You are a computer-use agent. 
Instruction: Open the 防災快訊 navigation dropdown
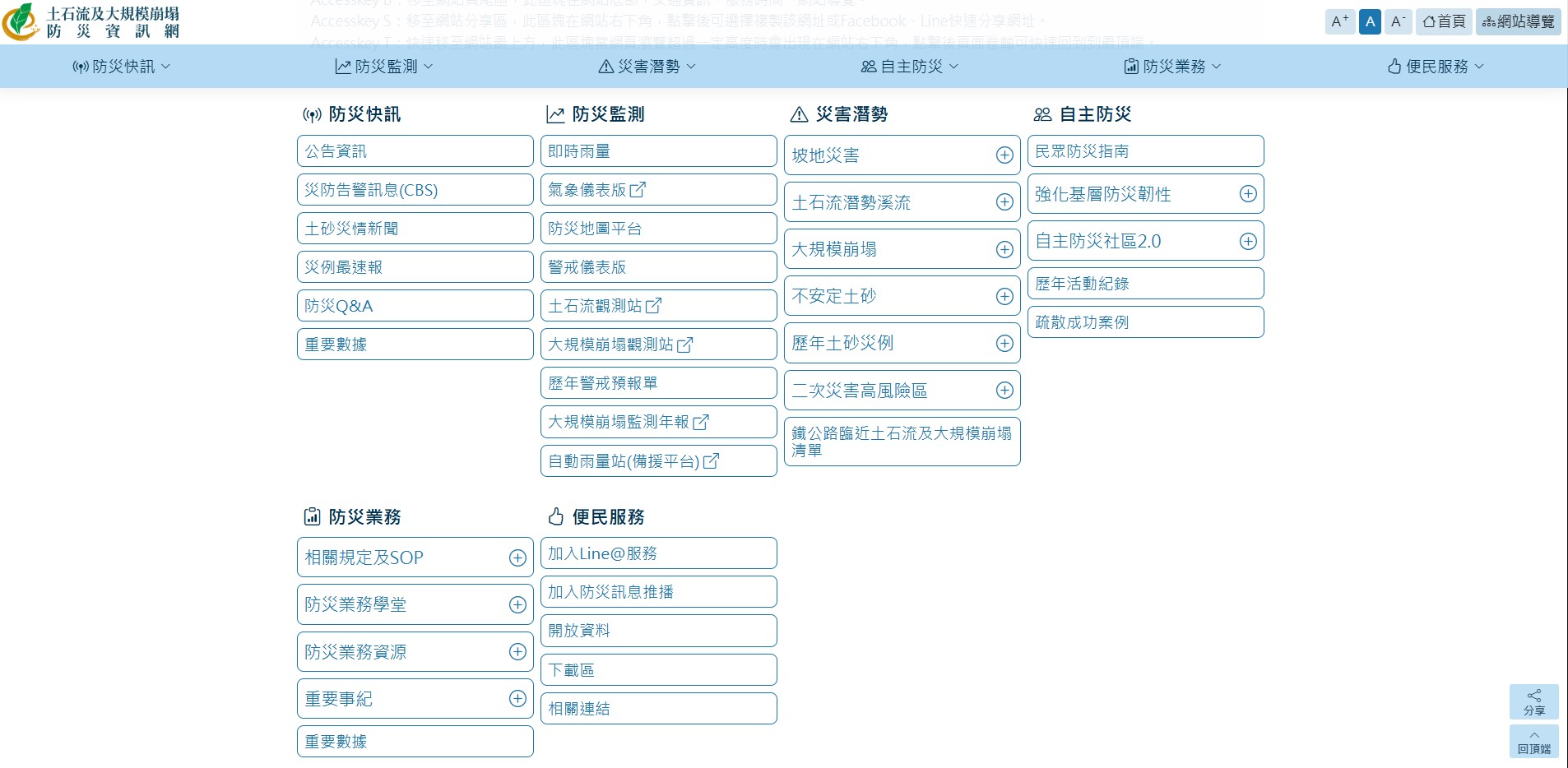(122, 67)
